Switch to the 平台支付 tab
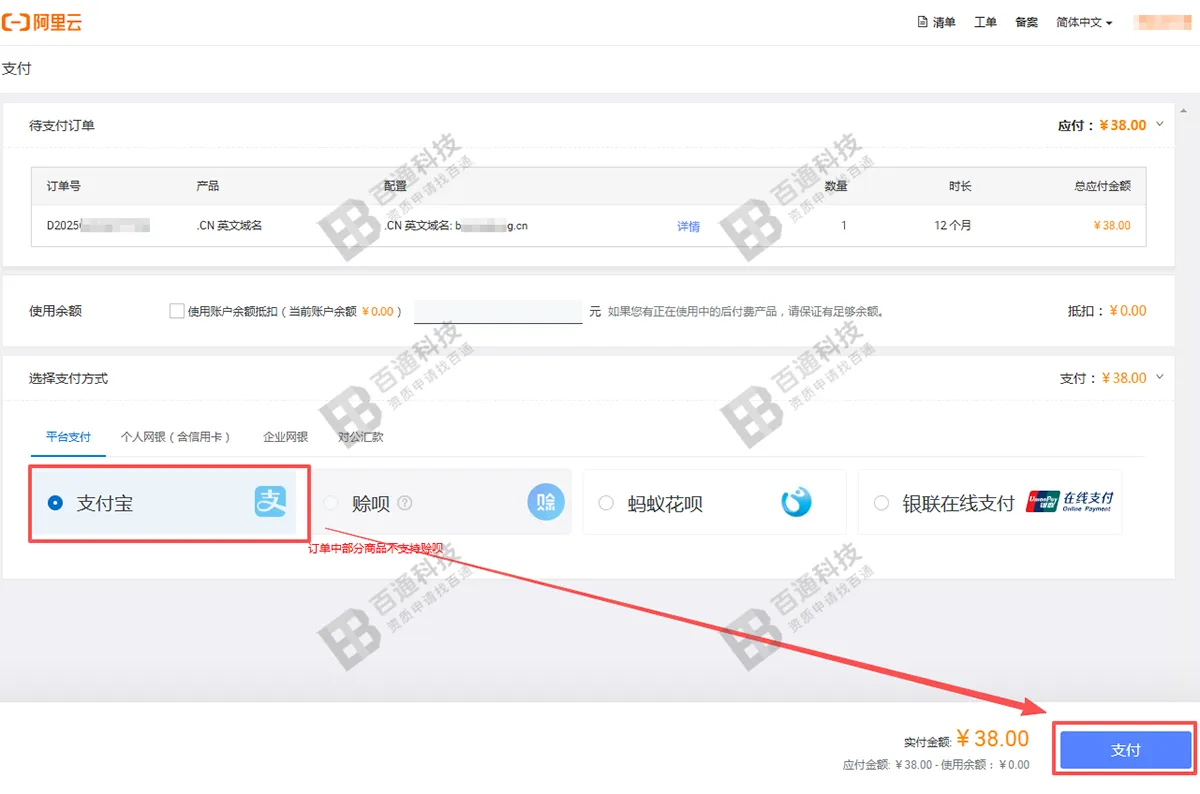Image resolution: width=1200 pixels, height=794 pixels. click(x=68, y=437)
